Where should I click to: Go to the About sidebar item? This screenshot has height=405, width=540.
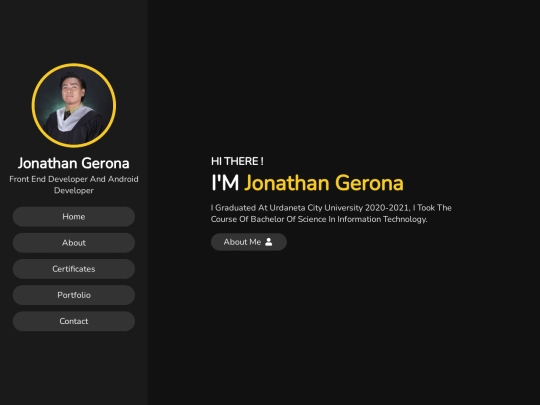pos(74,243)
